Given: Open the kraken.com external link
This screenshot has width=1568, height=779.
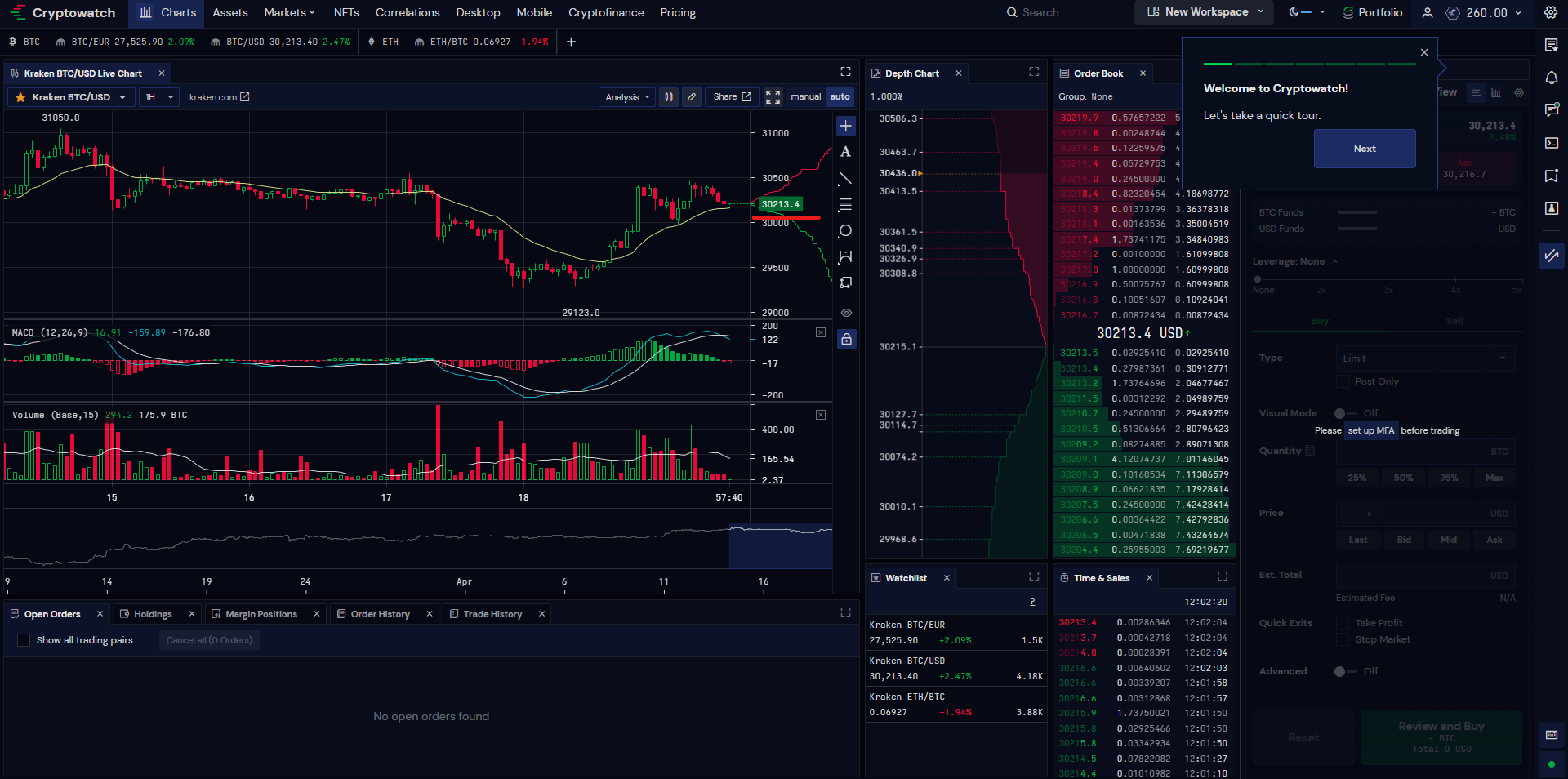Looking at the screenshot, I should tap(219, 97).
